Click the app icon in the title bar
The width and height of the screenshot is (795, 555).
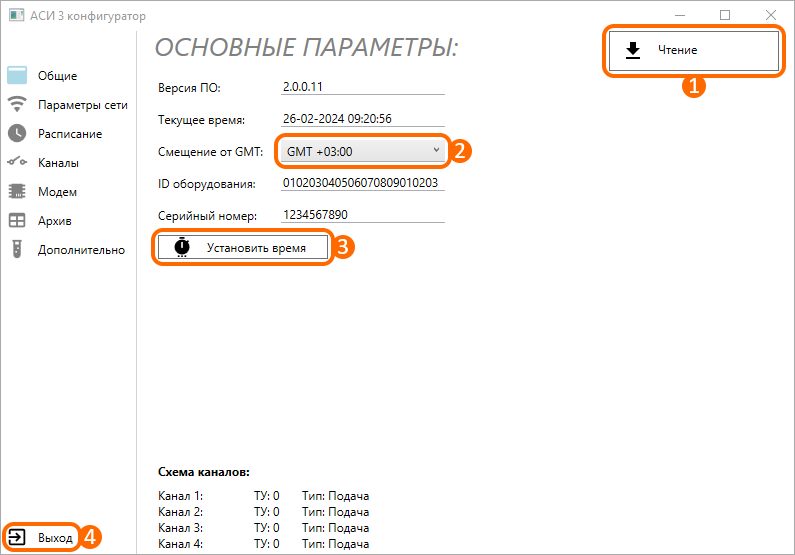click(x=16, y=15)
